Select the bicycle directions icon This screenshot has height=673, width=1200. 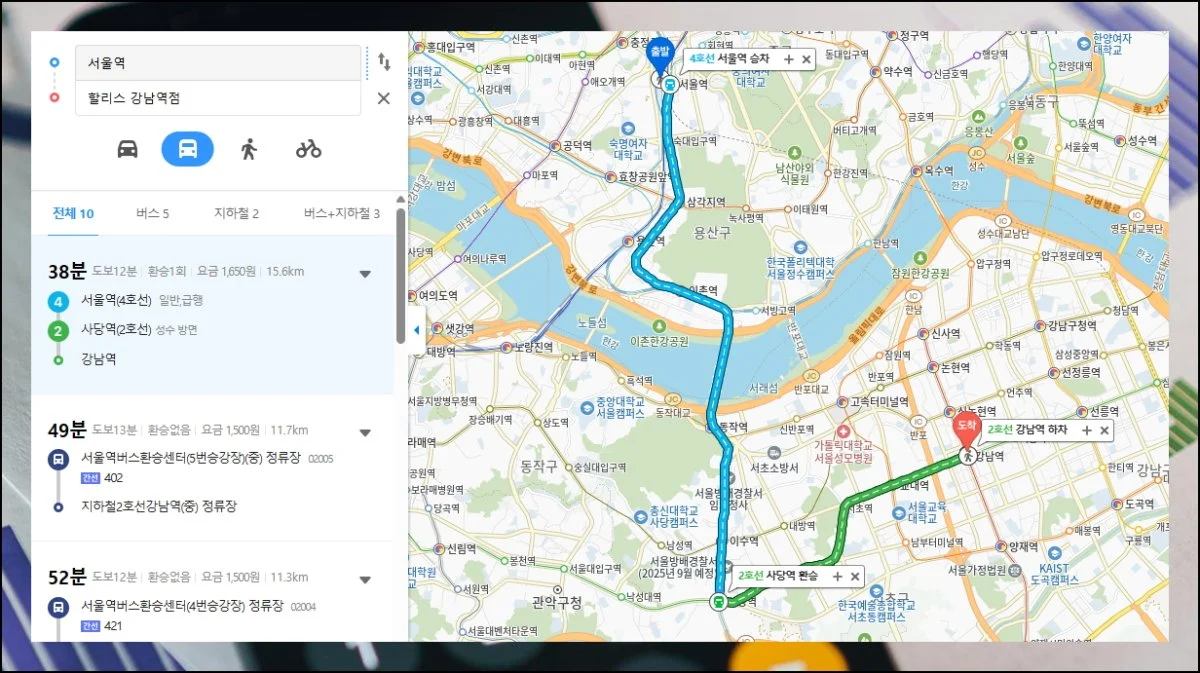tap(308, 149)
